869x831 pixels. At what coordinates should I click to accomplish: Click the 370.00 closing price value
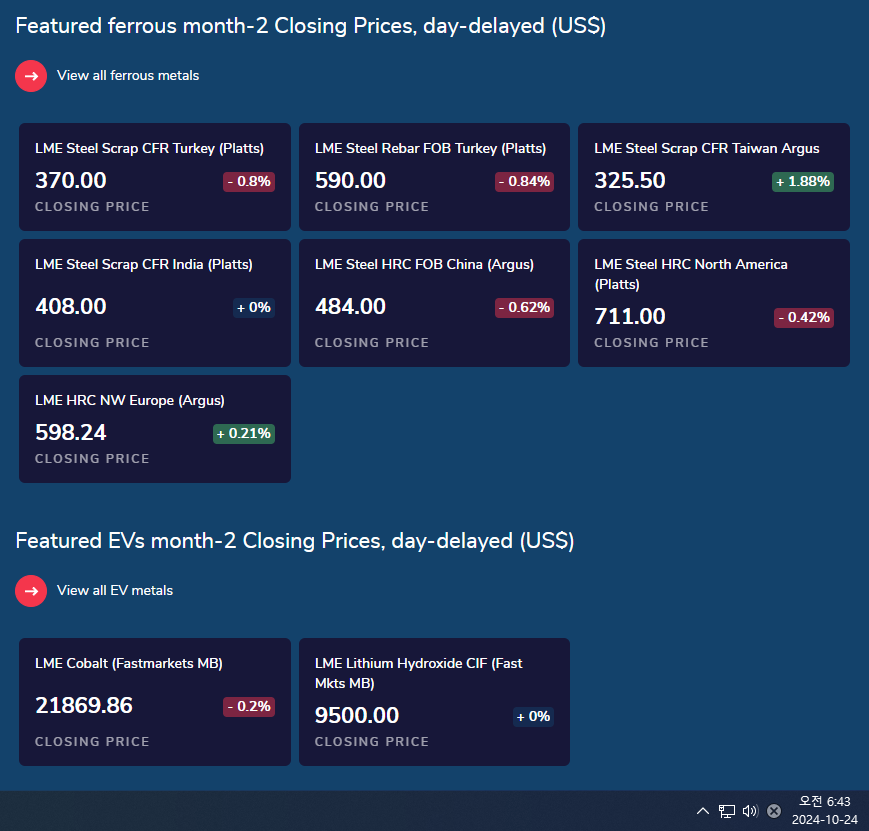[70, 180]
